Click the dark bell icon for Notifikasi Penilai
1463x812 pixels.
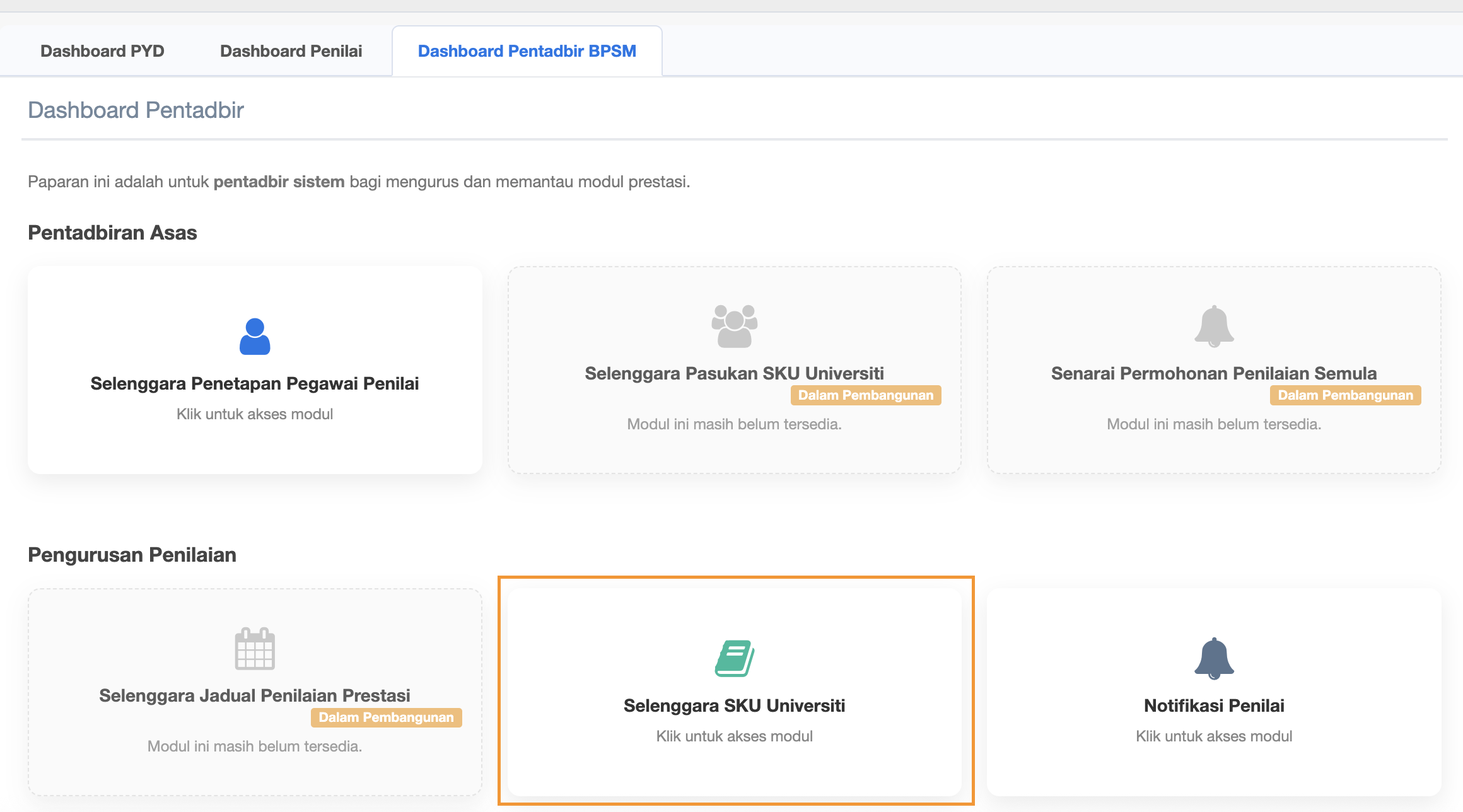tap(1214, 659)
